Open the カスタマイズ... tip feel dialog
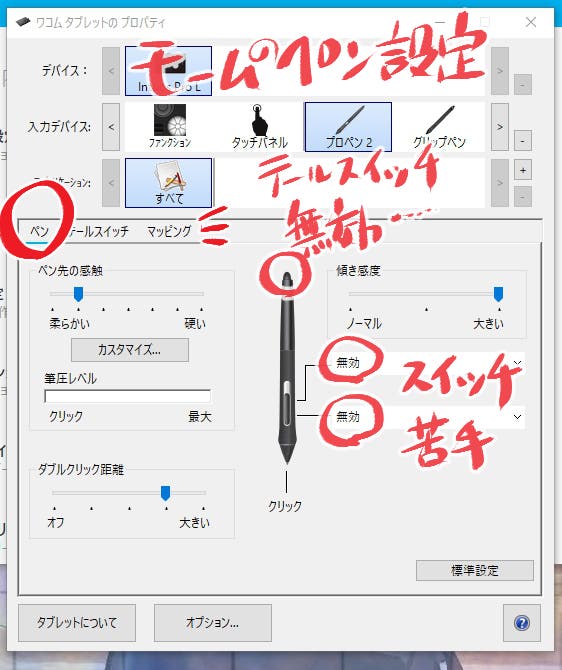 (129, 350)
